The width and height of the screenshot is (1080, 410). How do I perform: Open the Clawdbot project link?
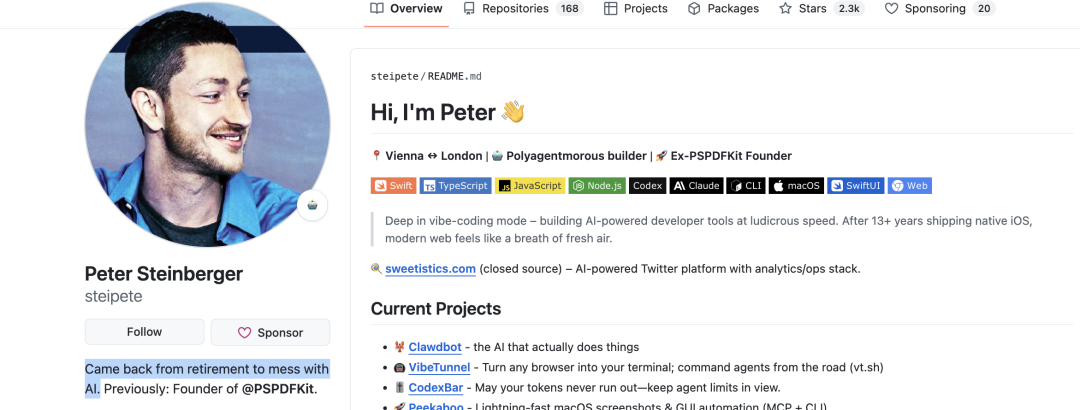pyautogui.click(x=434, y=347)
